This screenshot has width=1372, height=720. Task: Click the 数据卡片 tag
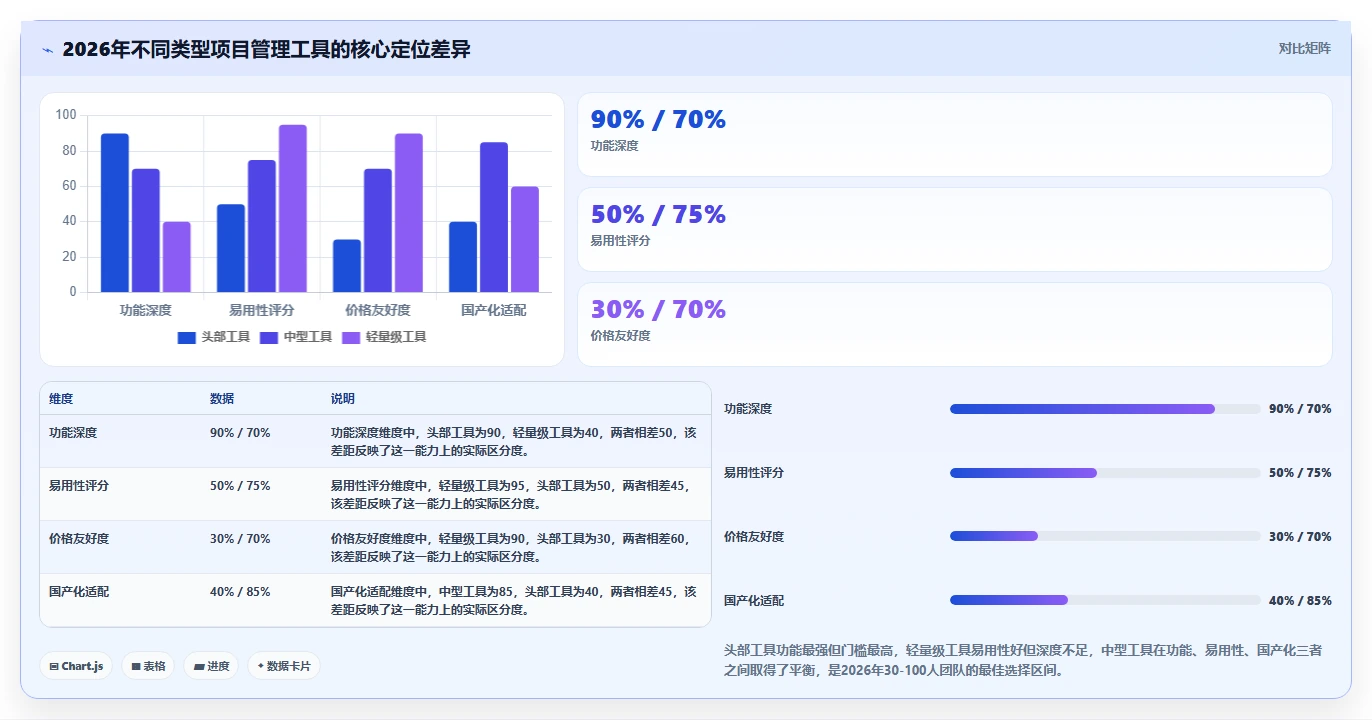[284, 666]
